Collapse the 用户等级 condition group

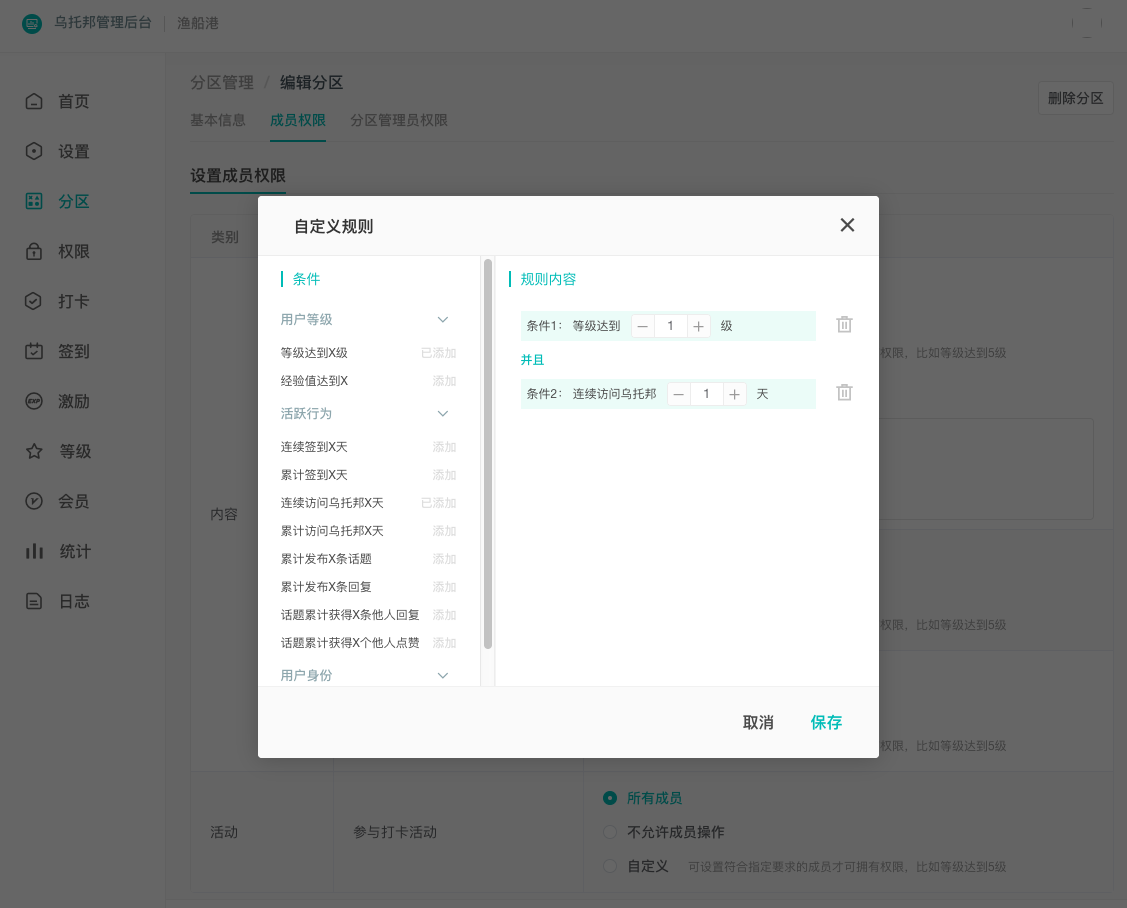pos(443,319)
